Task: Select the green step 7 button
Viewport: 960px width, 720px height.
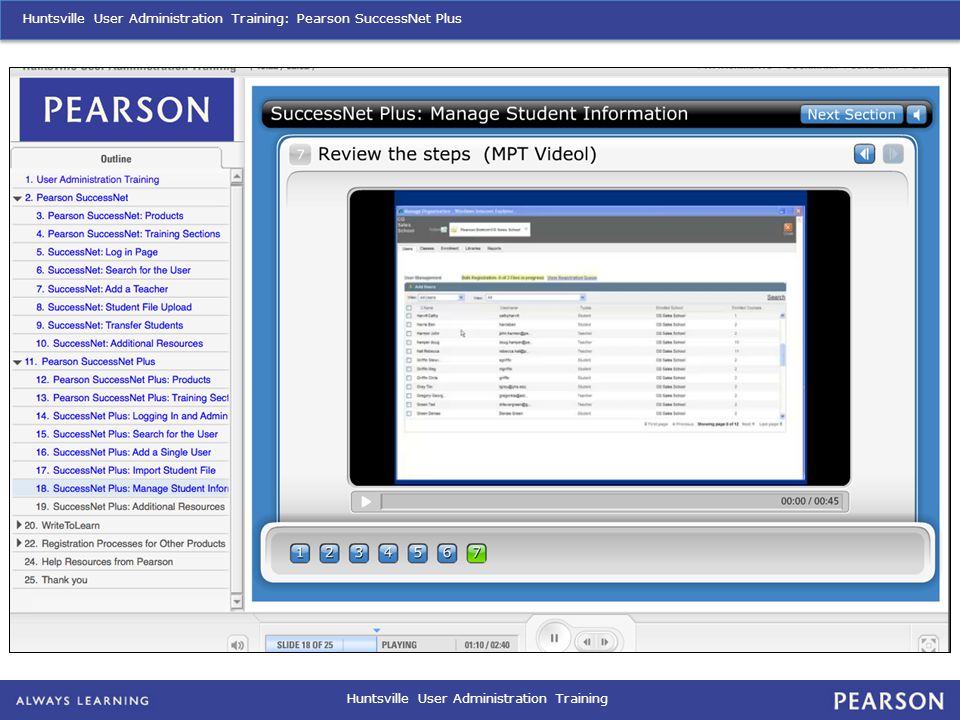Action: tap(476, 553)
